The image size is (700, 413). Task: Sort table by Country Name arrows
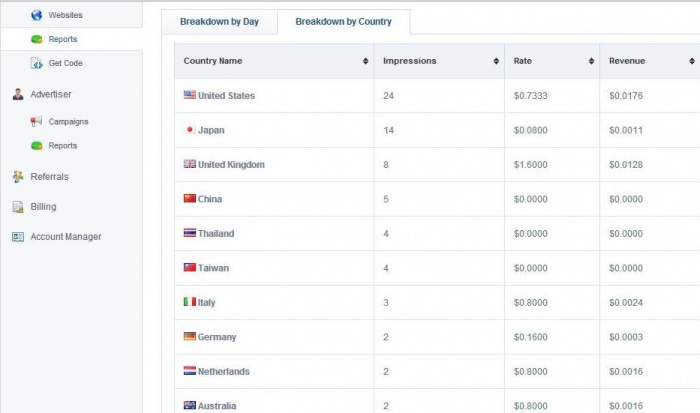tap(365, 62)
